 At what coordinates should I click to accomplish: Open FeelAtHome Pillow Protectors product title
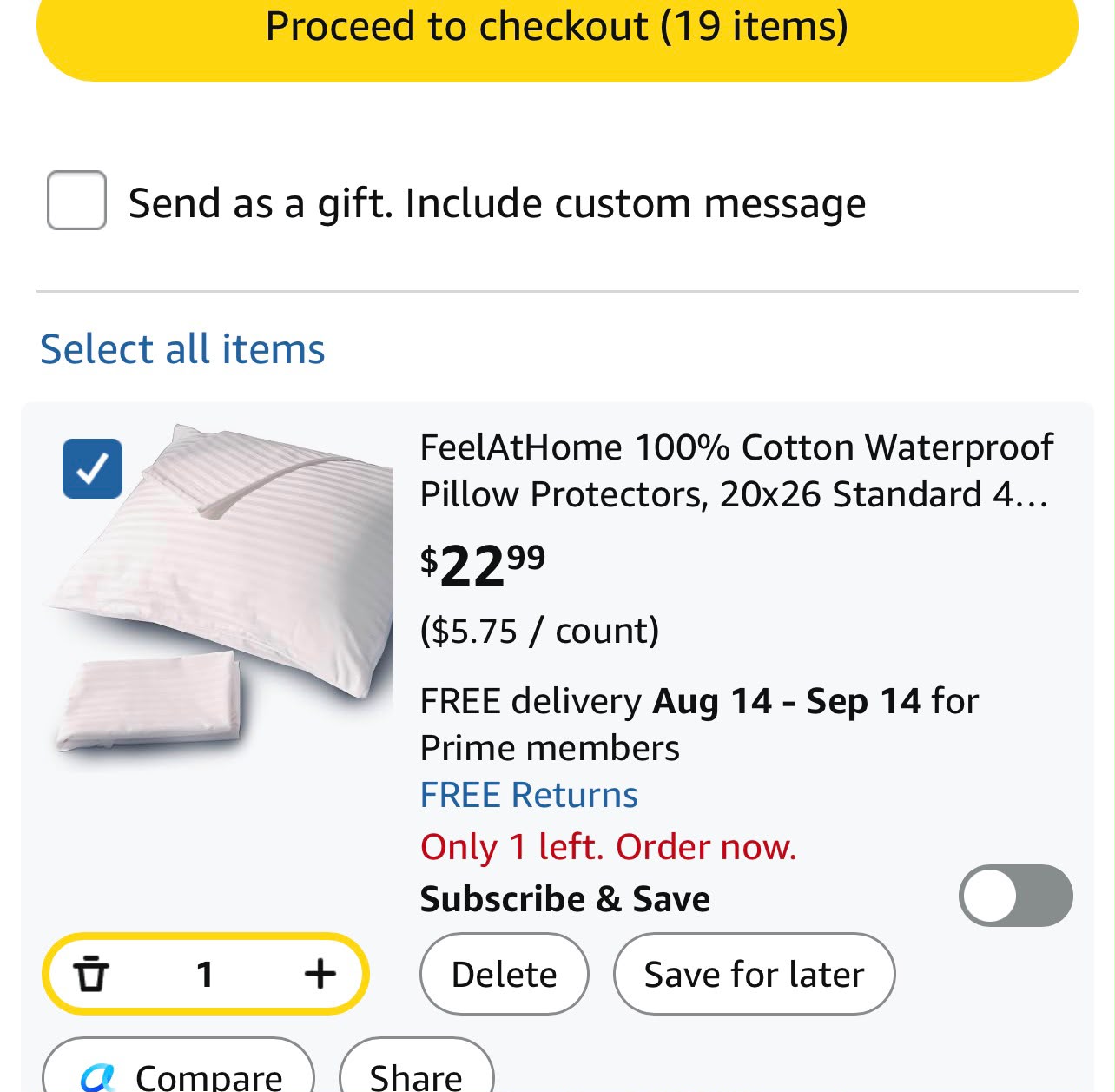(736, 471)
